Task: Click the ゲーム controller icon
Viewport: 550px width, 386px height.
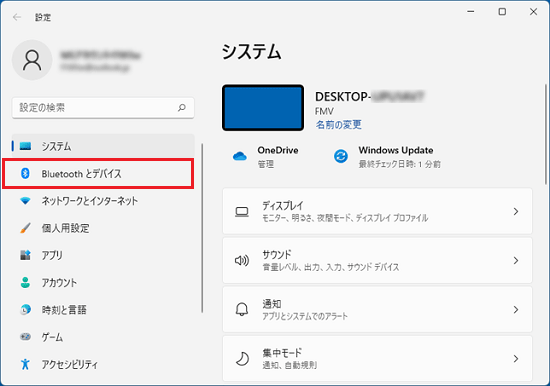Action: (x=25, y=337)
